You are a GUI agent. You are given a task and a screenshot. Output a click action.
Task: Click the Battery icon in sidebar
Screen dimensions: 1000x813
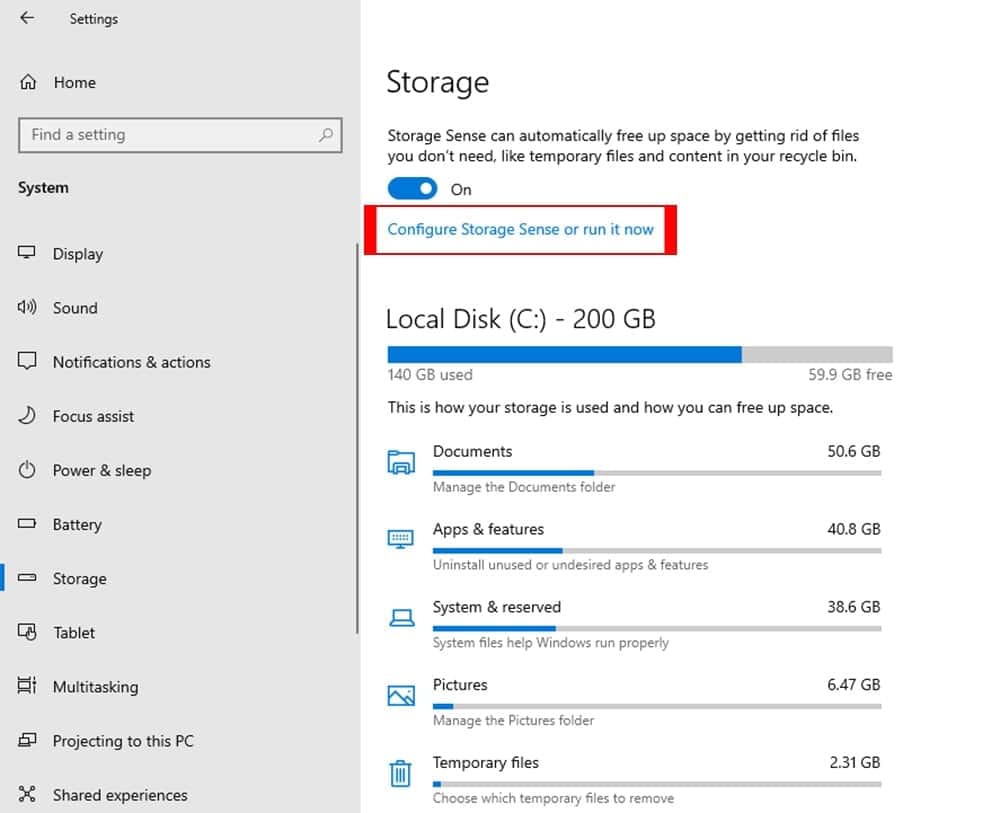[27, 524]
